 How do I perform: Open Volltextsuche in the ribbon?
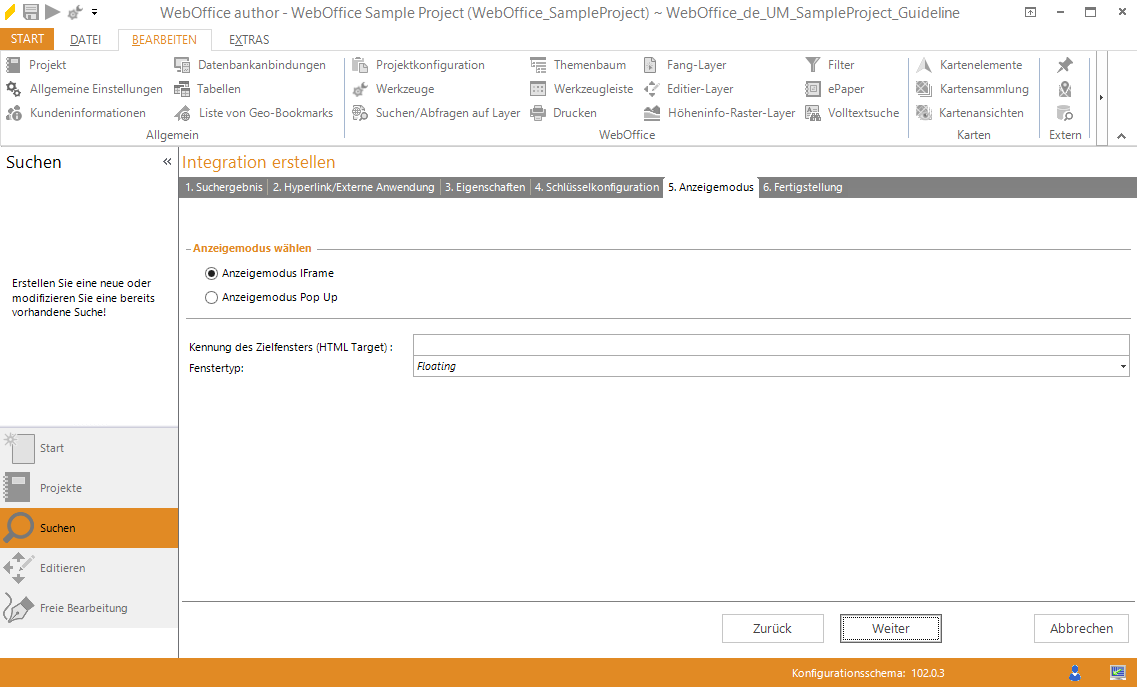pyautogui.click(x=863, y=113)
